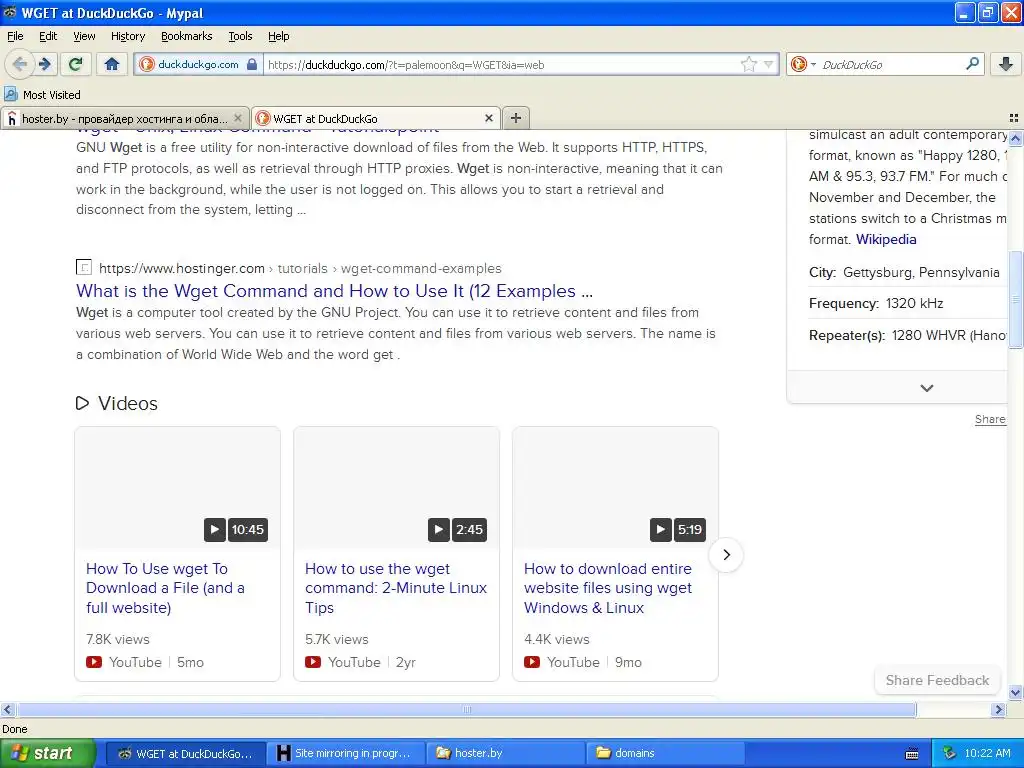Open the Tools menu

[240, 36]
